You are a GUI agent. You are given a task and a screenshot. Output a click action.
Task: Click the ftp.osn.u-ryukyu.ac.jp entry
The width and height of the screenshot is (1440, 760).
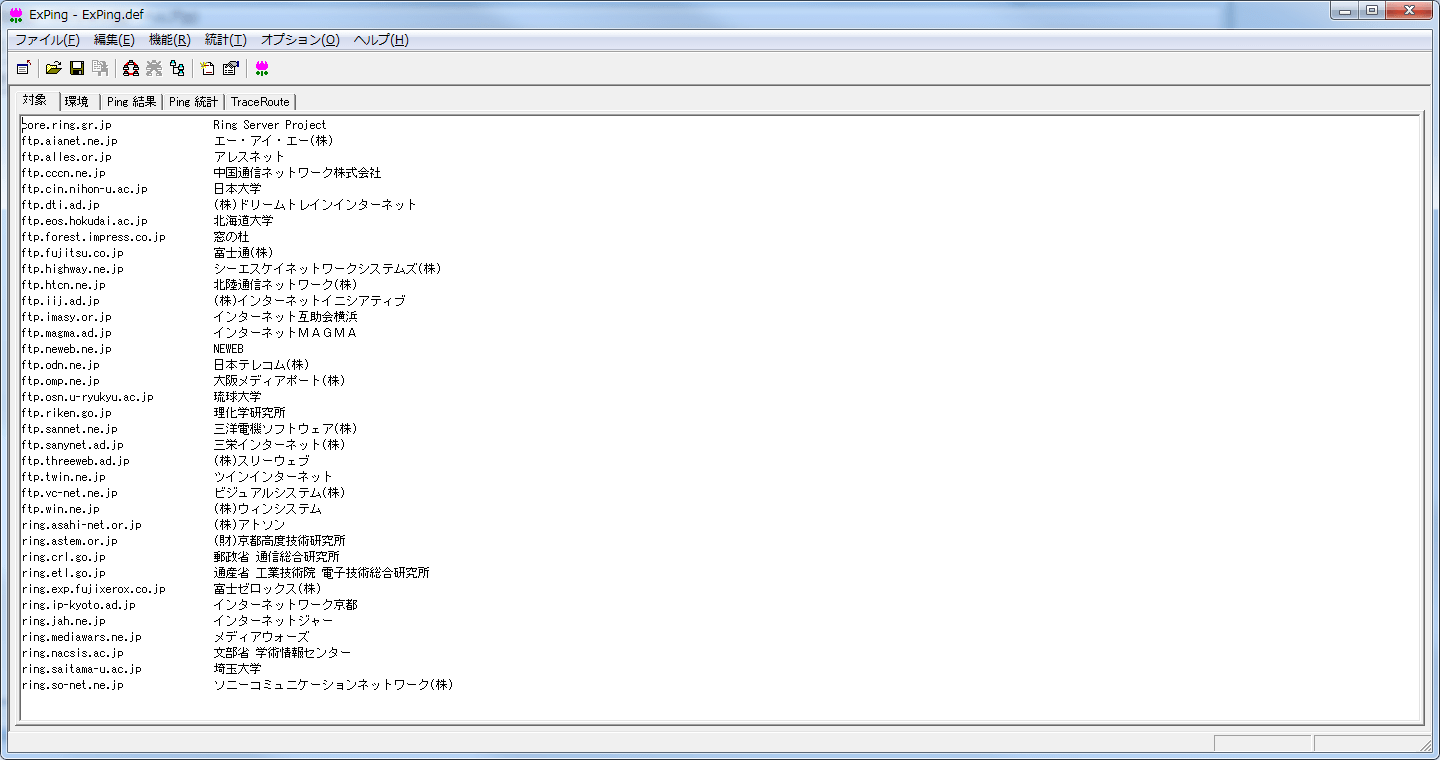(88, 397)
